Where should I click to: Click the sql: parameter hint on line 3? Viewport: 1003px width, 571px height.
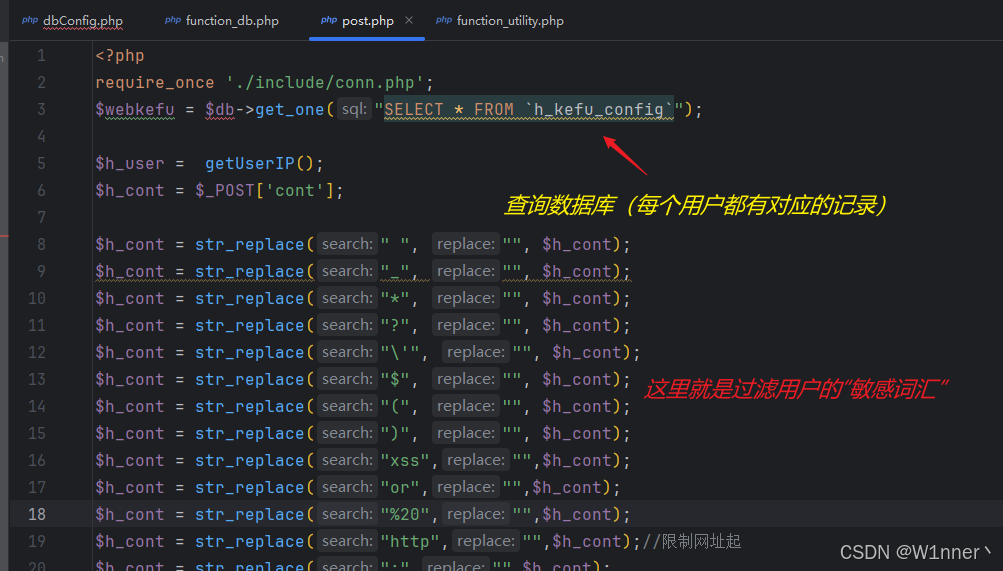pos(354,109)
